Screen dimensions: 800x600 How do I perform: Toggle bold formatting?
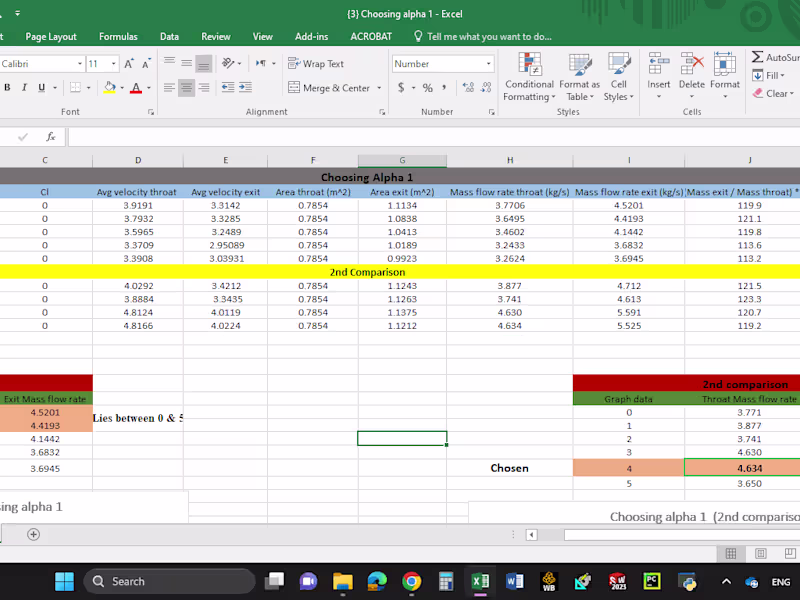coord(9,87)
